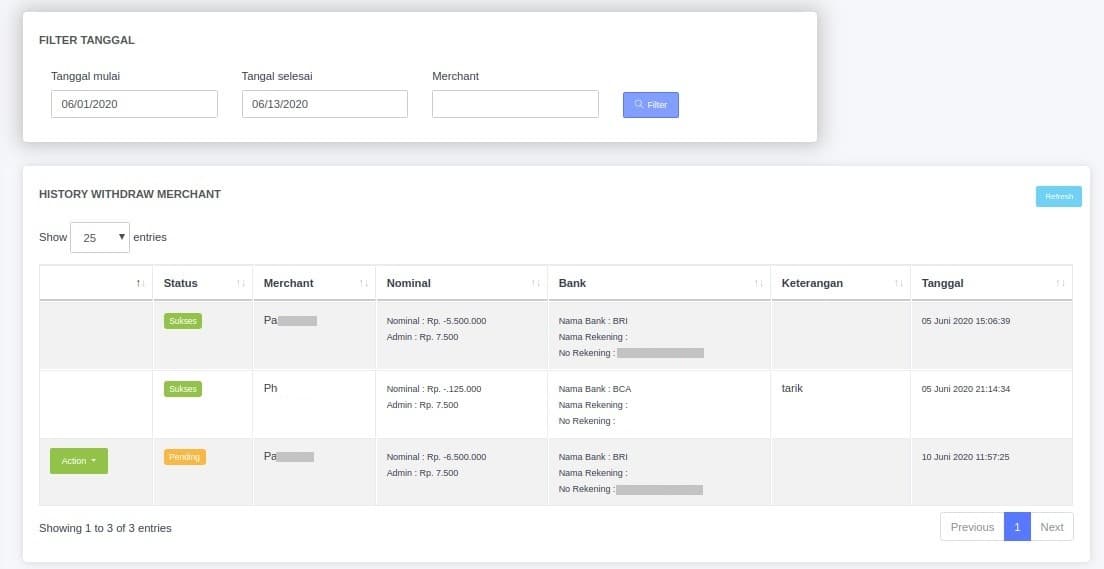Open the Action dropdown for pending row
The image size is (1104, 569).
79,461
